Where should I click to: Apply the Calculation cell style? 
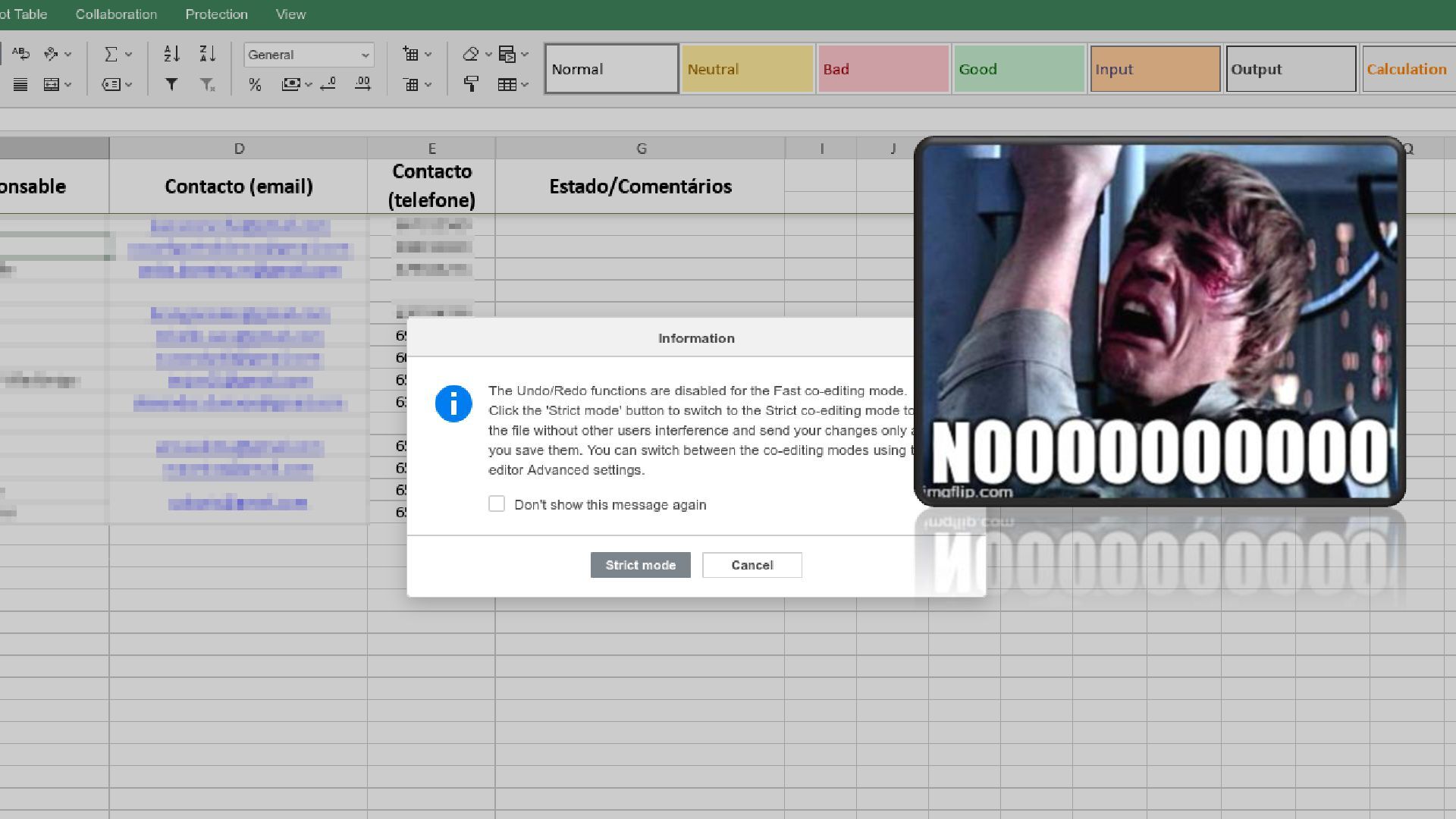tap(1408, 69)
